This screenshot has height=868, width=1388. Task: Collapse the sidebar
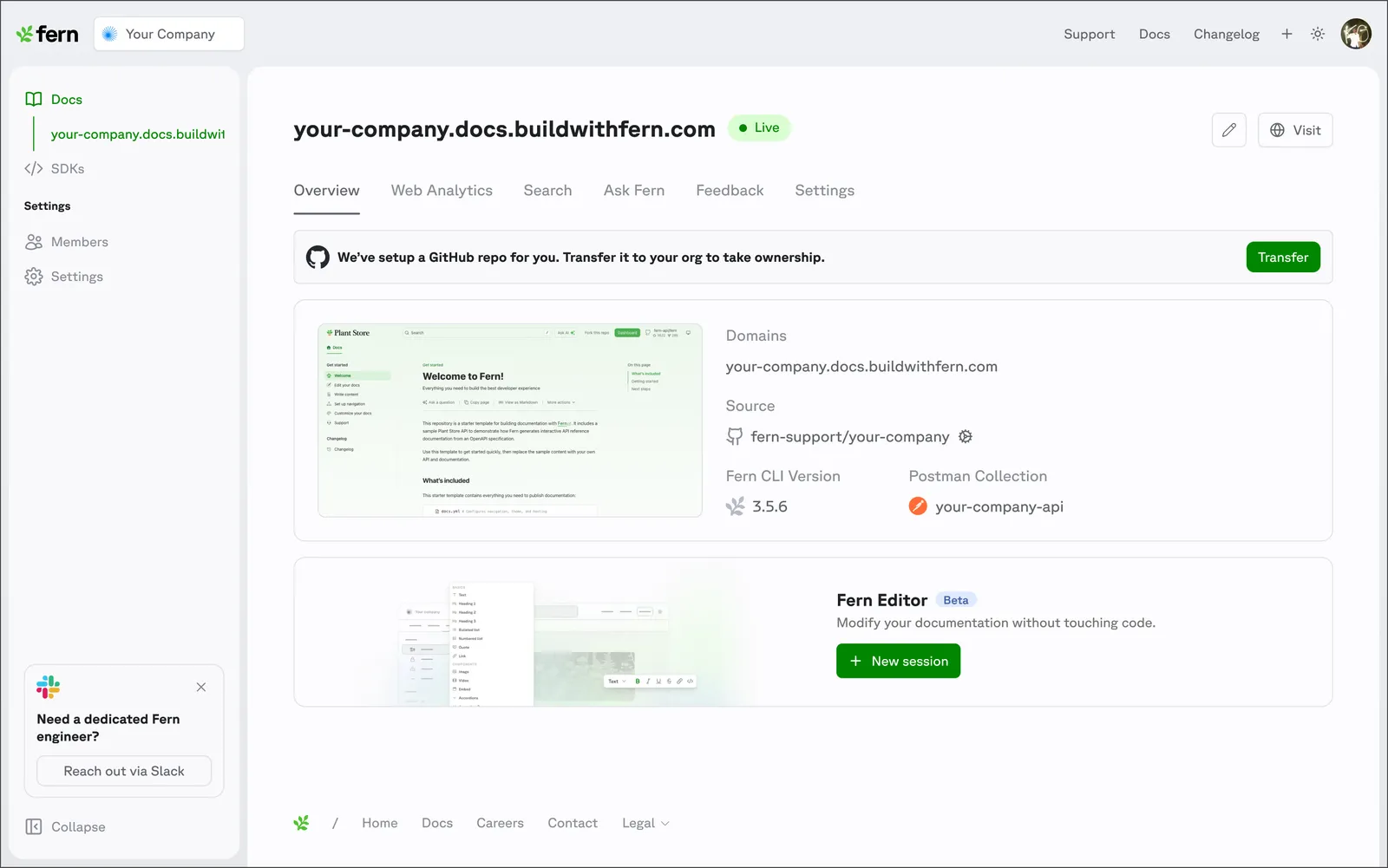(65, 827)
